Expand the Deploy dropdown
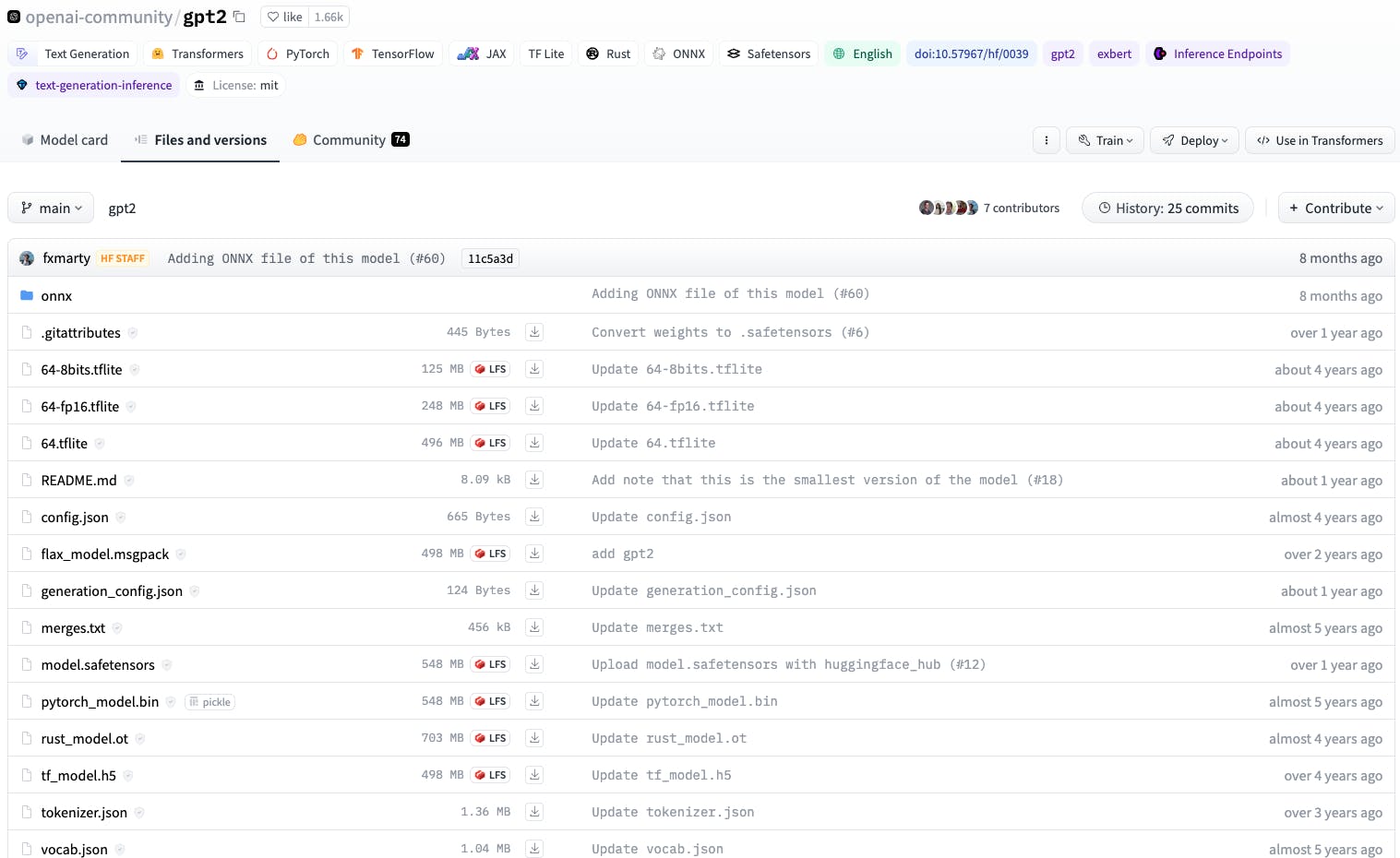 pos(1194,140)
